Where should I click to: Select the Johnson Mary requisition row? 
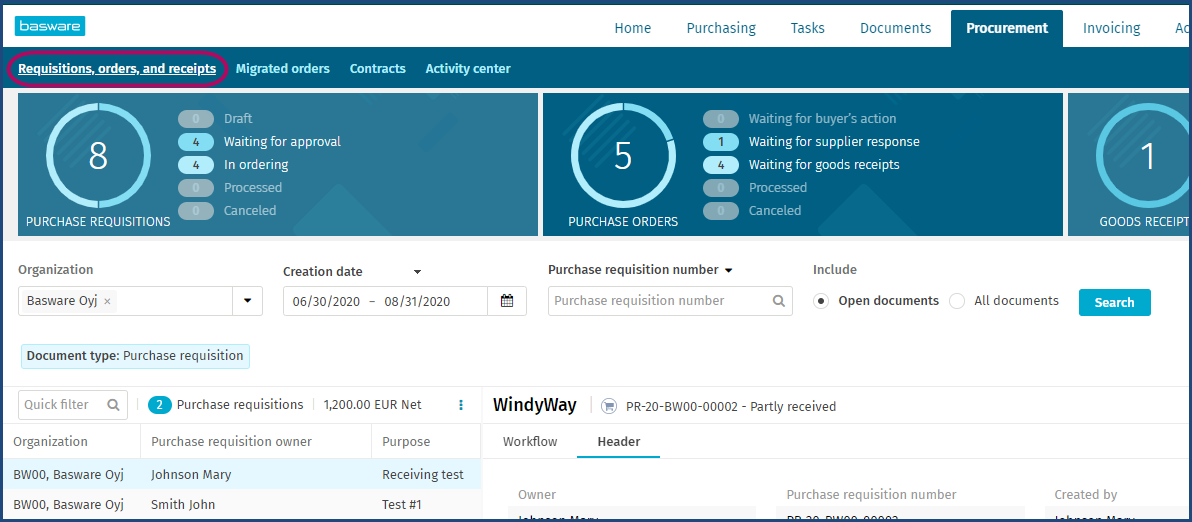[x=241, y=474]
